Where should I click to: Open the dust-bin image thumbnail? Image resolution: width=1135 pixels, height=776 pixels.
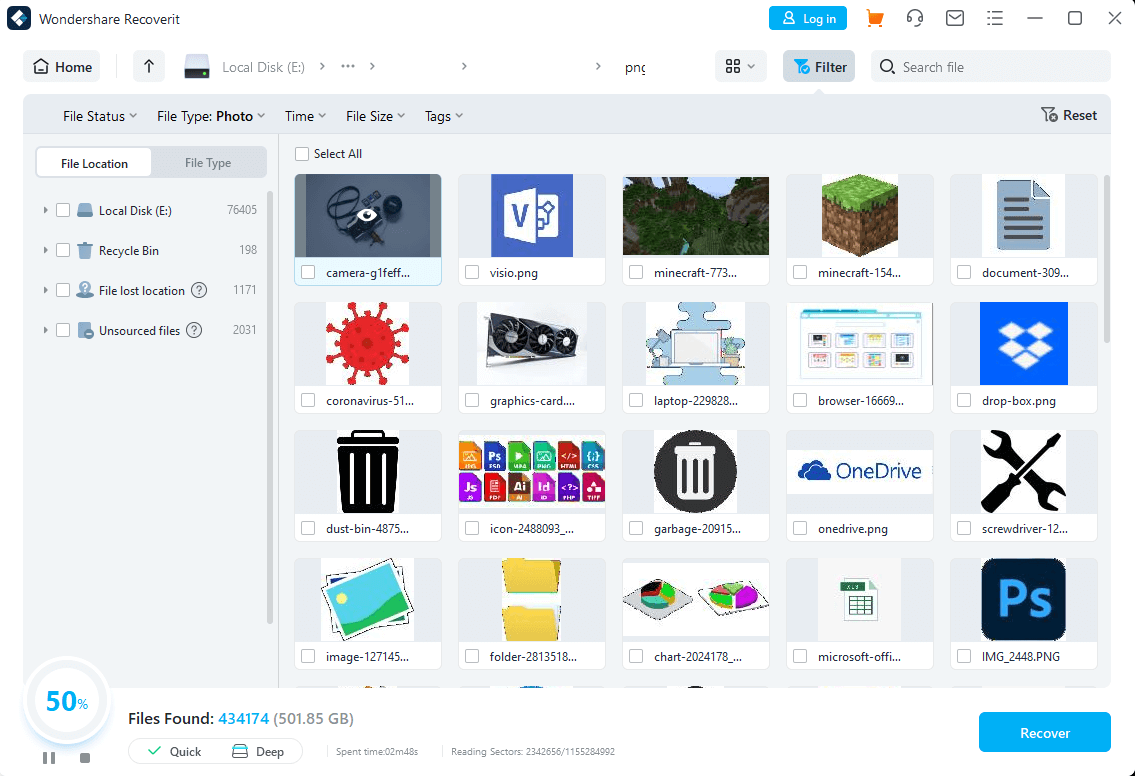[x=368, y=471]
